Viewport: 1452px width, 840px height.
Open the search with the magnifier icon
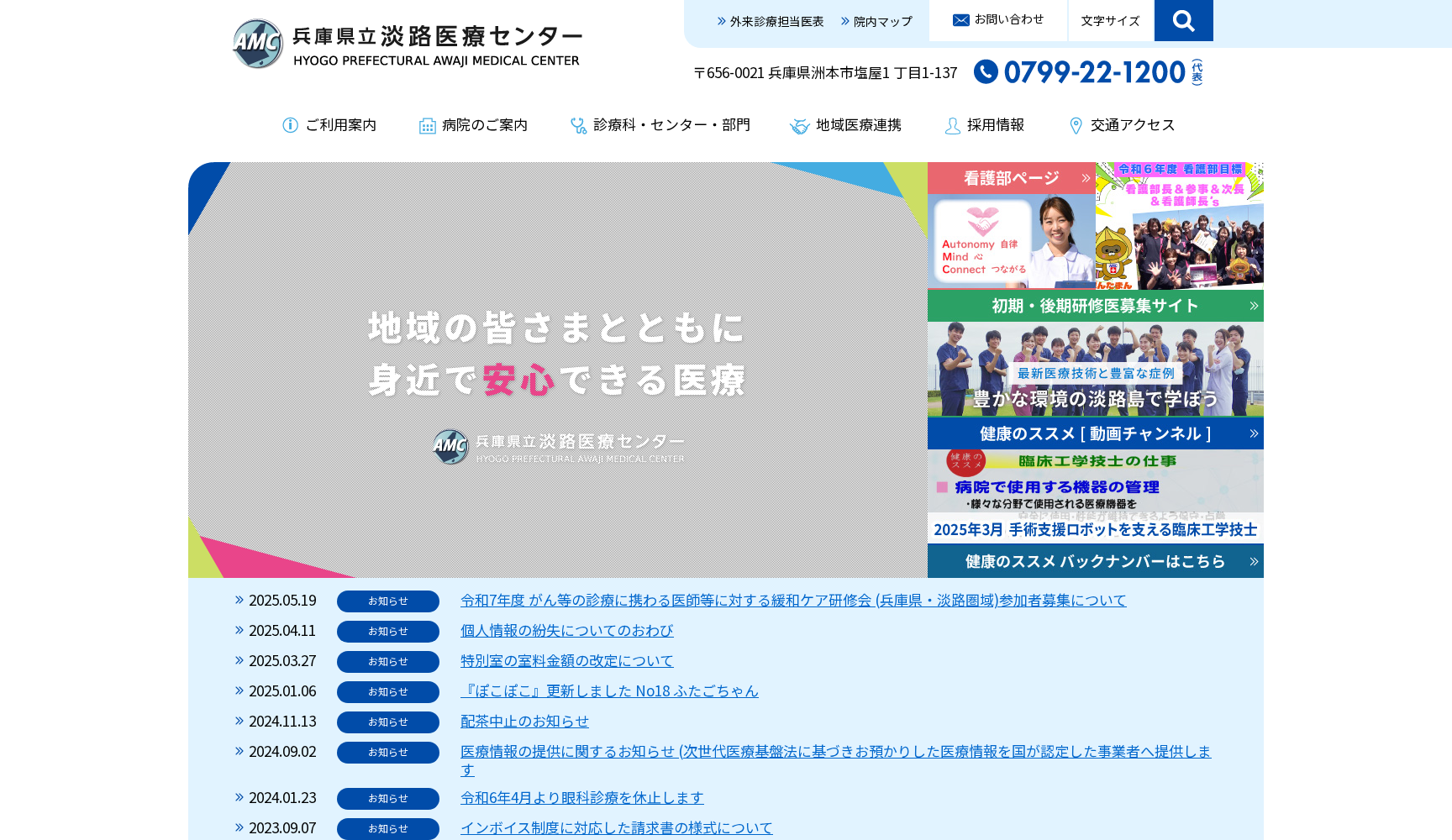click(1183, 20)
